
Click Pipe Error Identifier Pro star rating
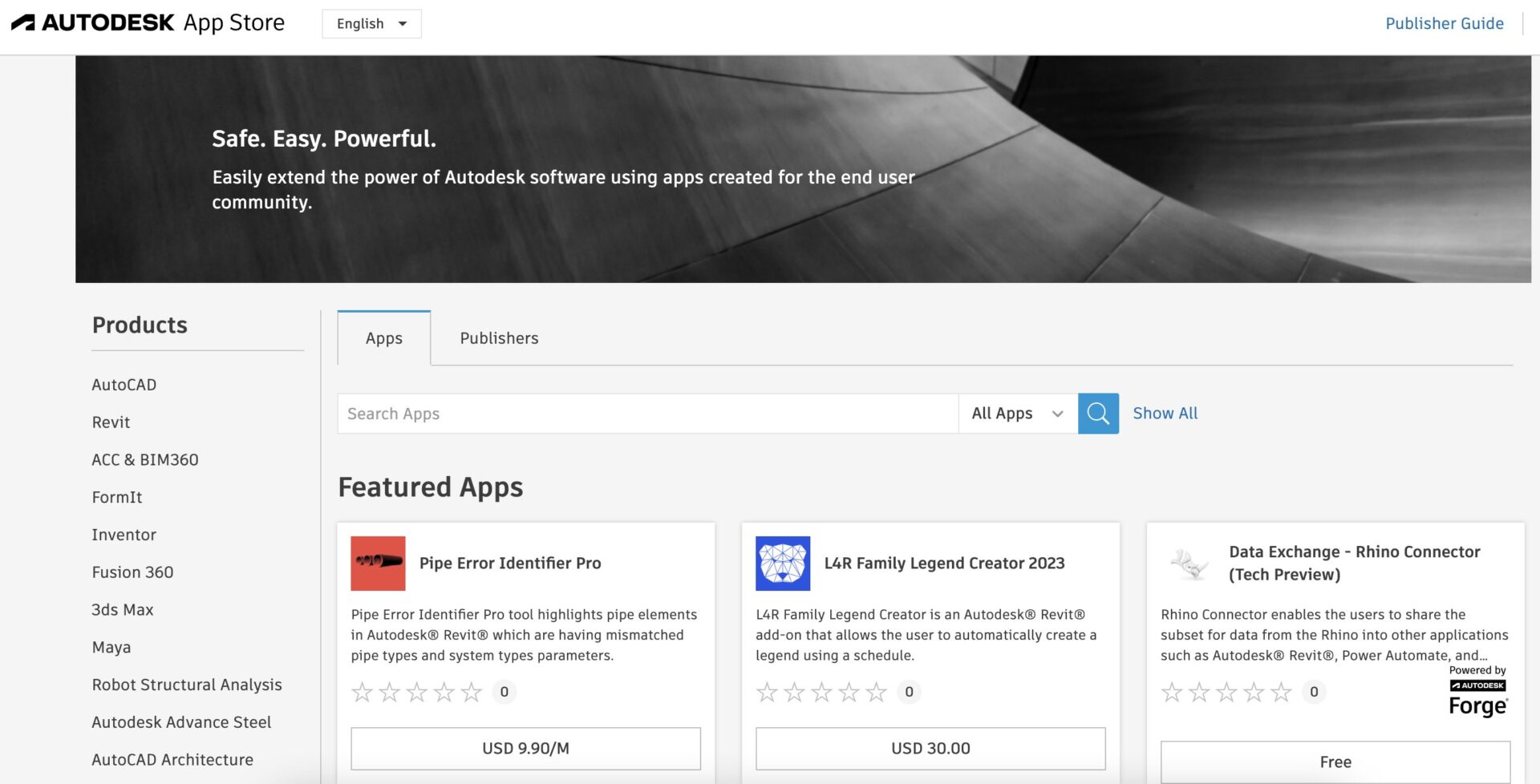(x=417, y=692)
